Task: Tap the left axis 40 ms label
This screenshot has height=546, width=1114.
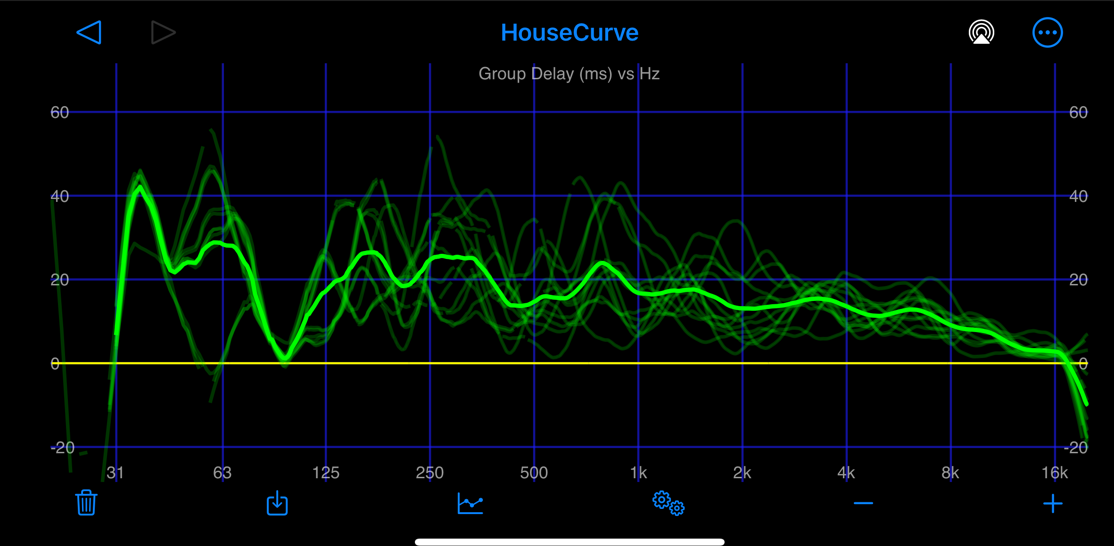Action: coord(58,196)
